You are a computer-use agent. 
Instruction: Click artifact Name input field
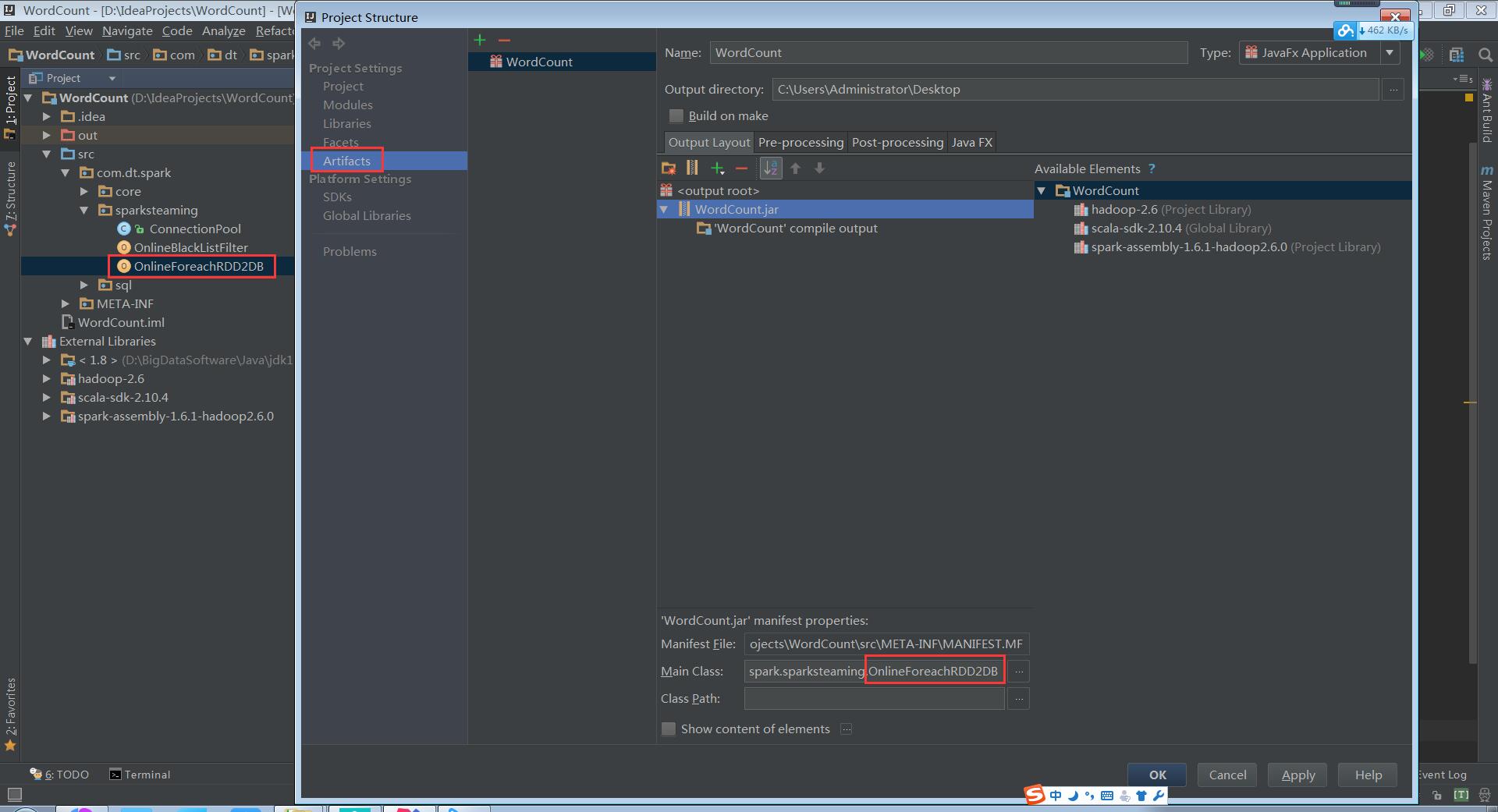(948, 53)
